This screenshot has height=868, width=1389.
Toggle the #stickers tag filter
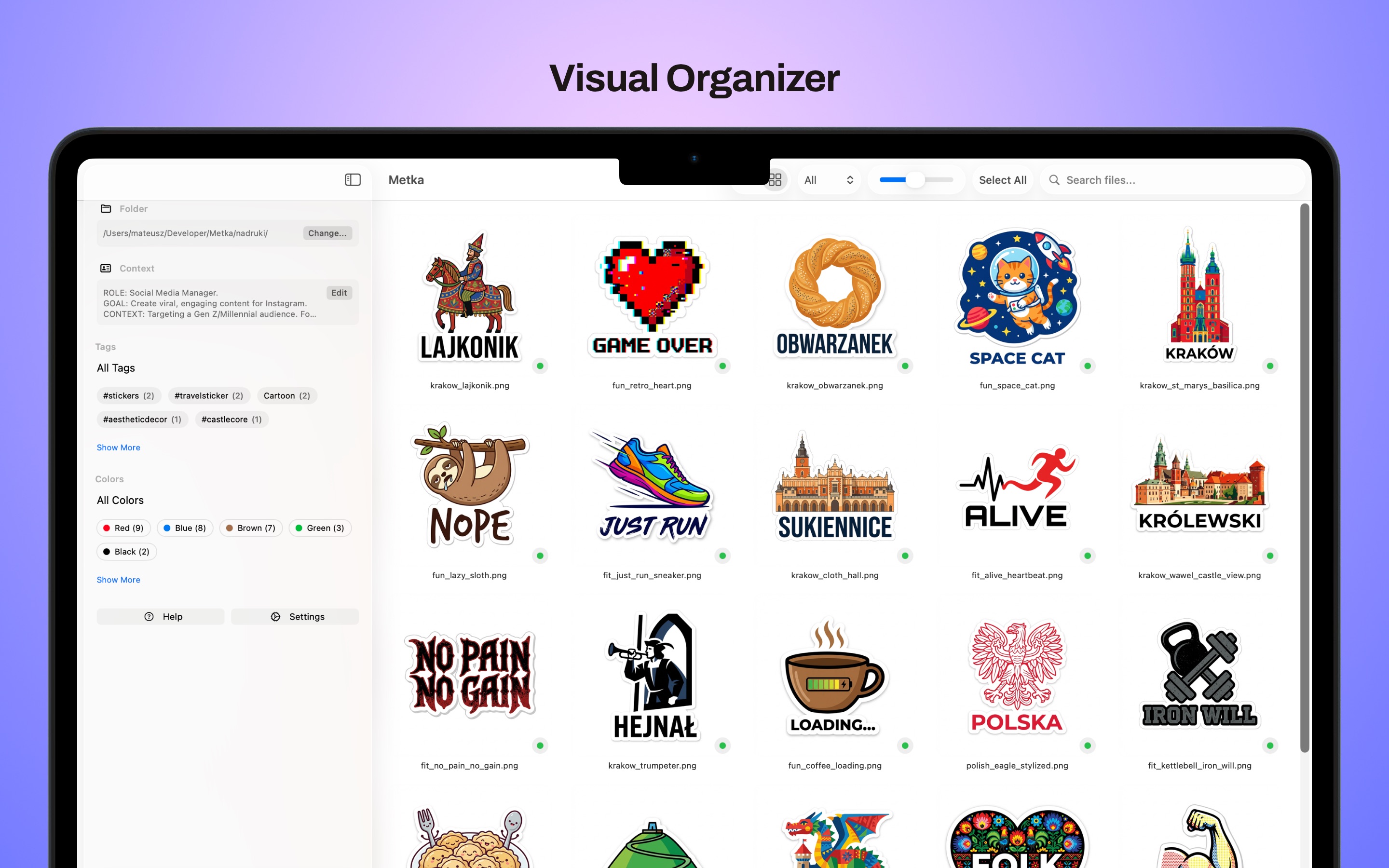[x=129, y=395]
